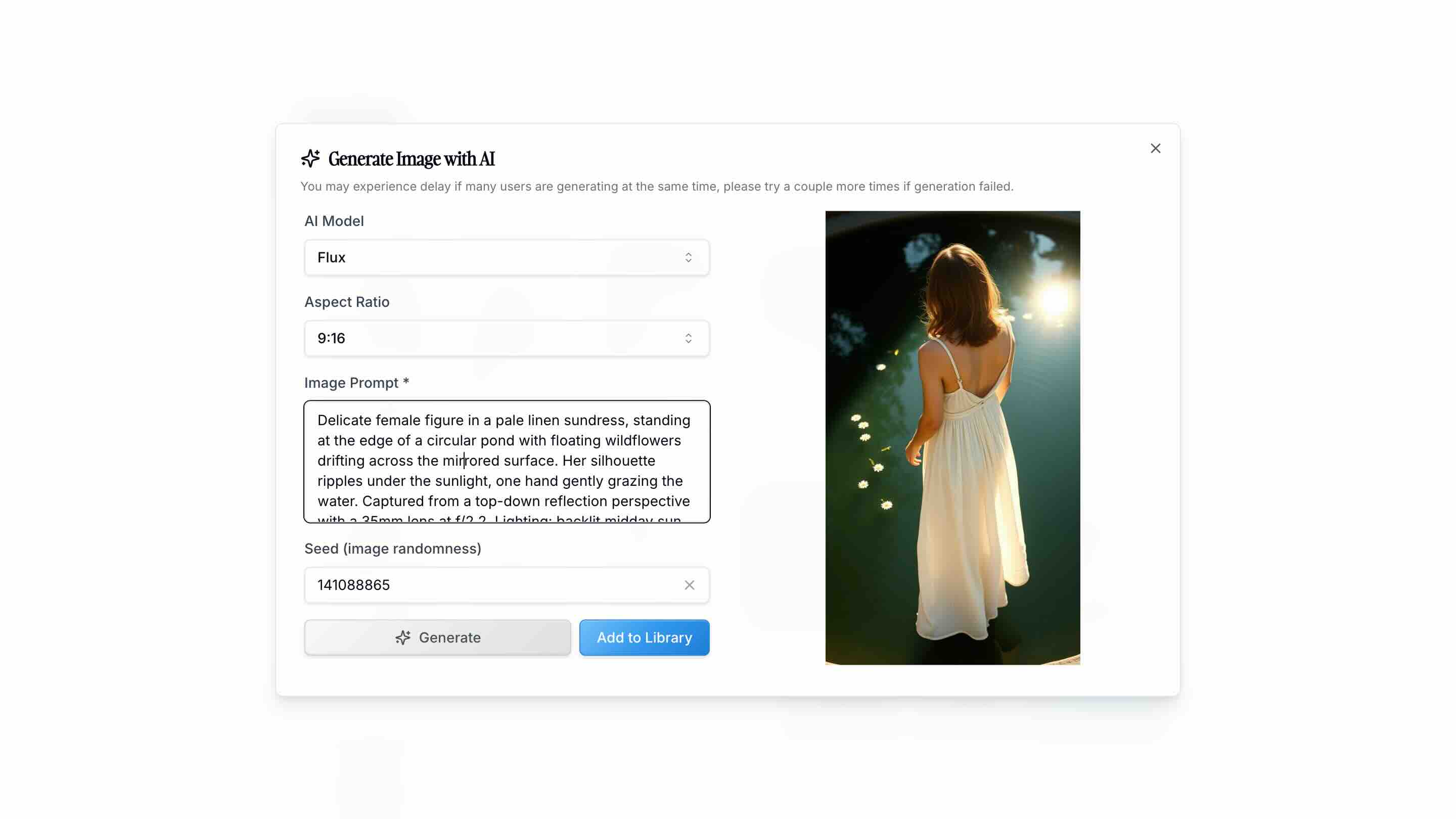Click the chevron icon on the Aspect Ratio selector
This screenshot has width=1456, height=819.
(689, 338)
